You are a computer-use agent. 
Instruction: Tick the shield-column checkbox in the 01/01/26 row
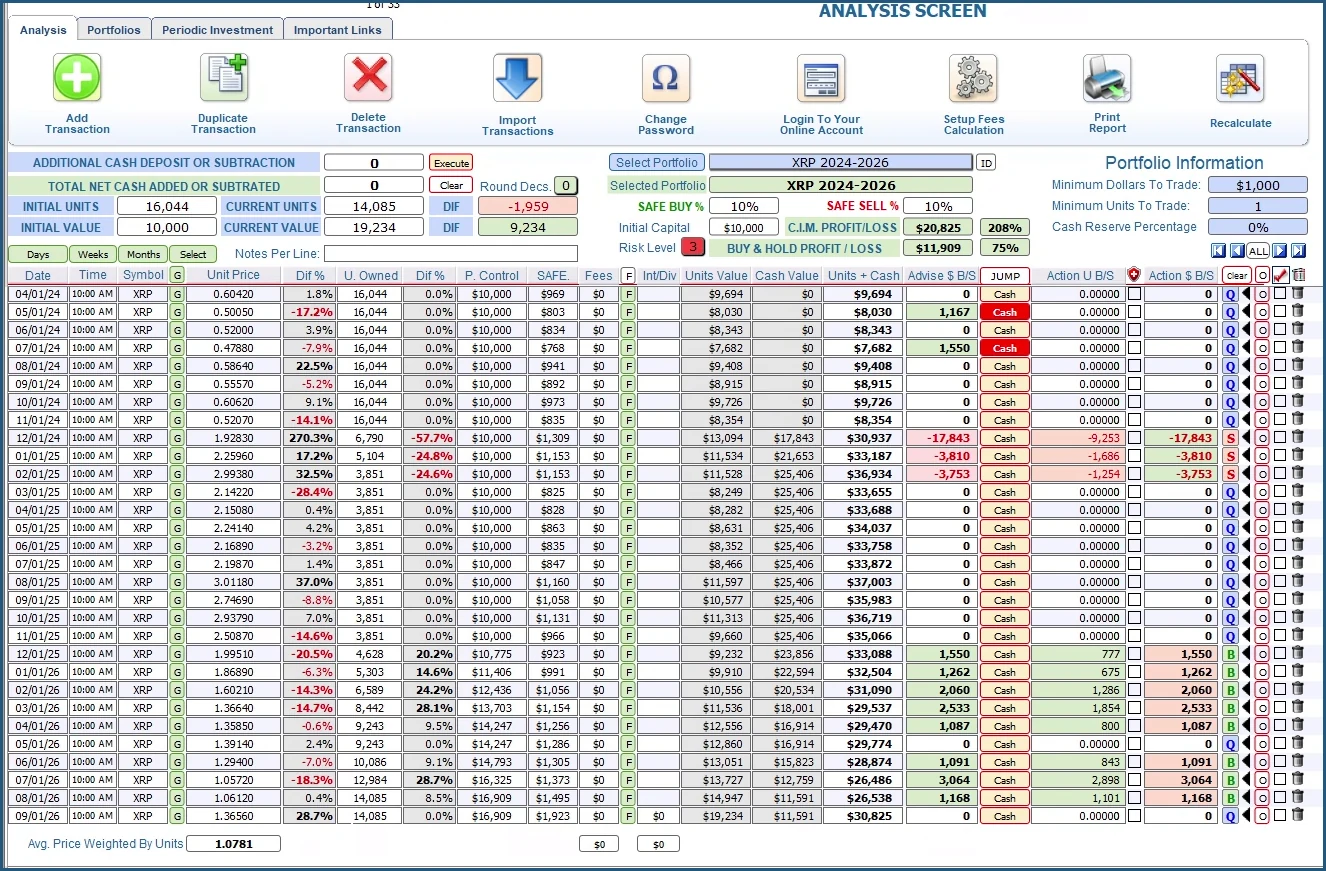[1134, 672]
